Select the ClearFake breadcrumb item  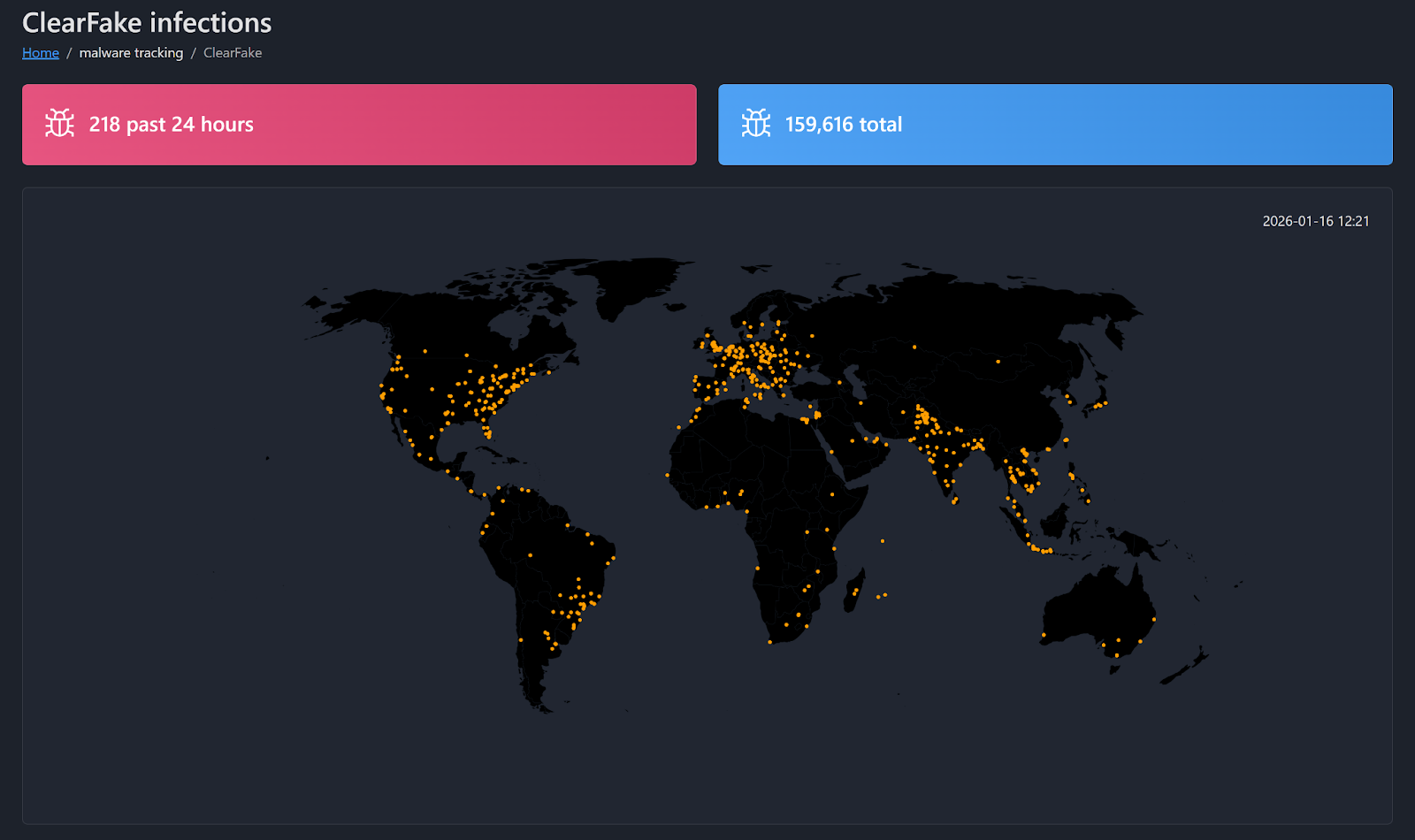point(232,52)
